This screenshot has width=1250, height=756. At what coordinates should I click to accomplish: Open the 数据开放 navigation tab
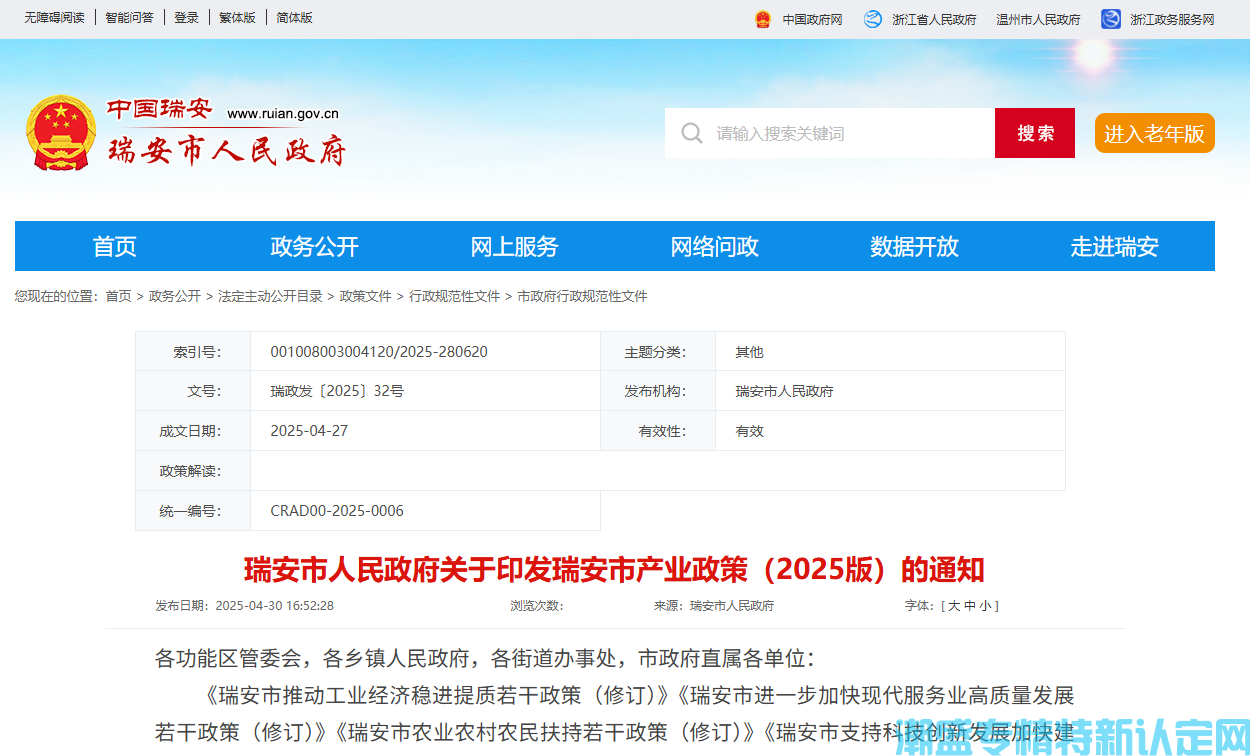(915, 246)
